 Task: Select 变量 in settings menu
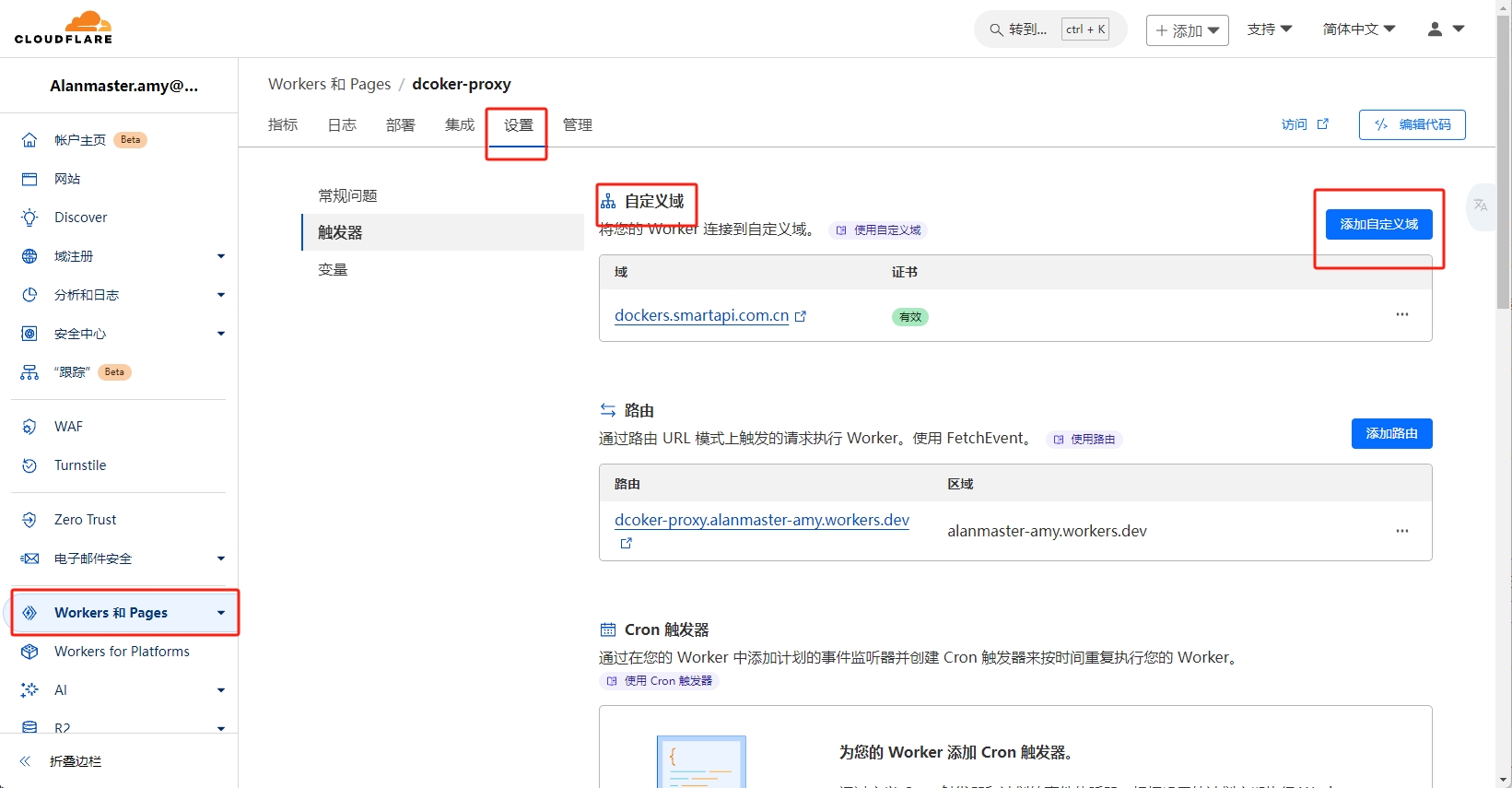point(333,270)
